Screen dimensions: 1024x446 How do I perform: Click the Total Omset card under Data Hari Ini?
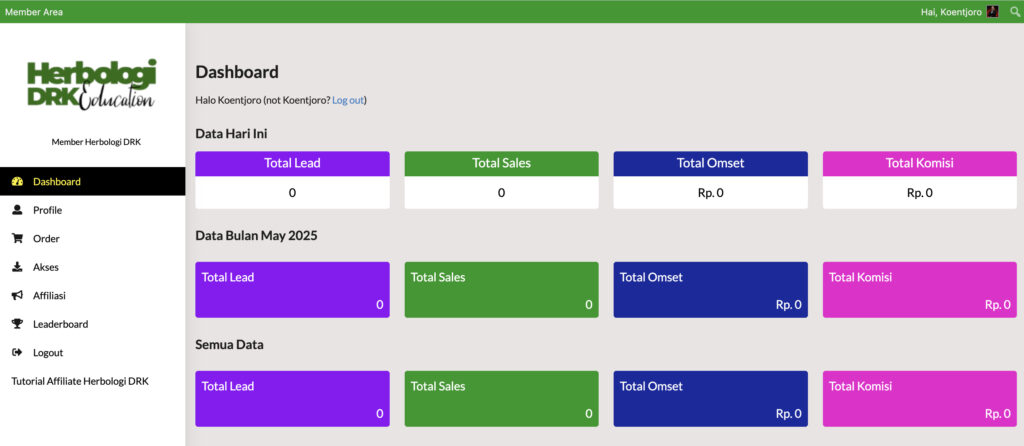click(711, 180)
